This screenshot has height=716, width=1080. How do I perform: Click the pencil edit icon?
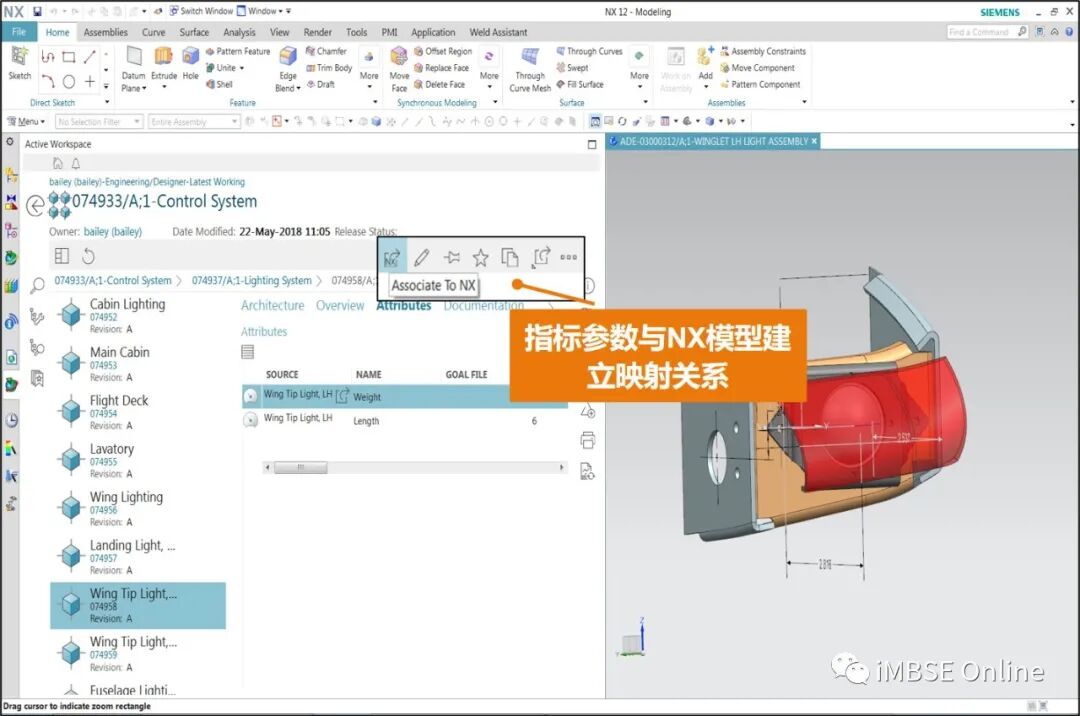pyautogui.click(x=422, y=257)
